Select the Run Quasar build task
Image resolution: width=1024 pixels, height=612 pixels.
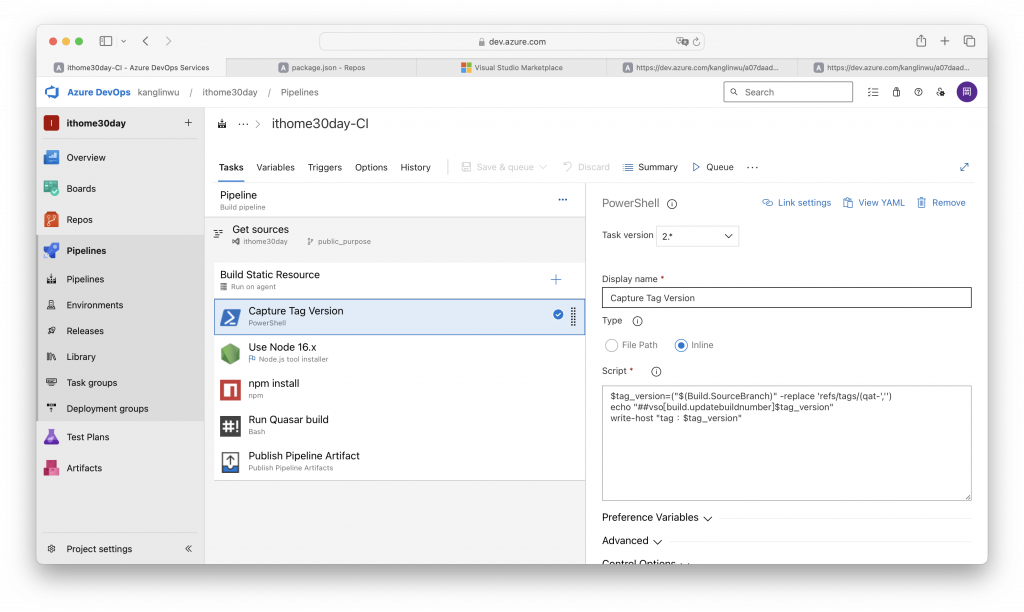tap(399, 426)
